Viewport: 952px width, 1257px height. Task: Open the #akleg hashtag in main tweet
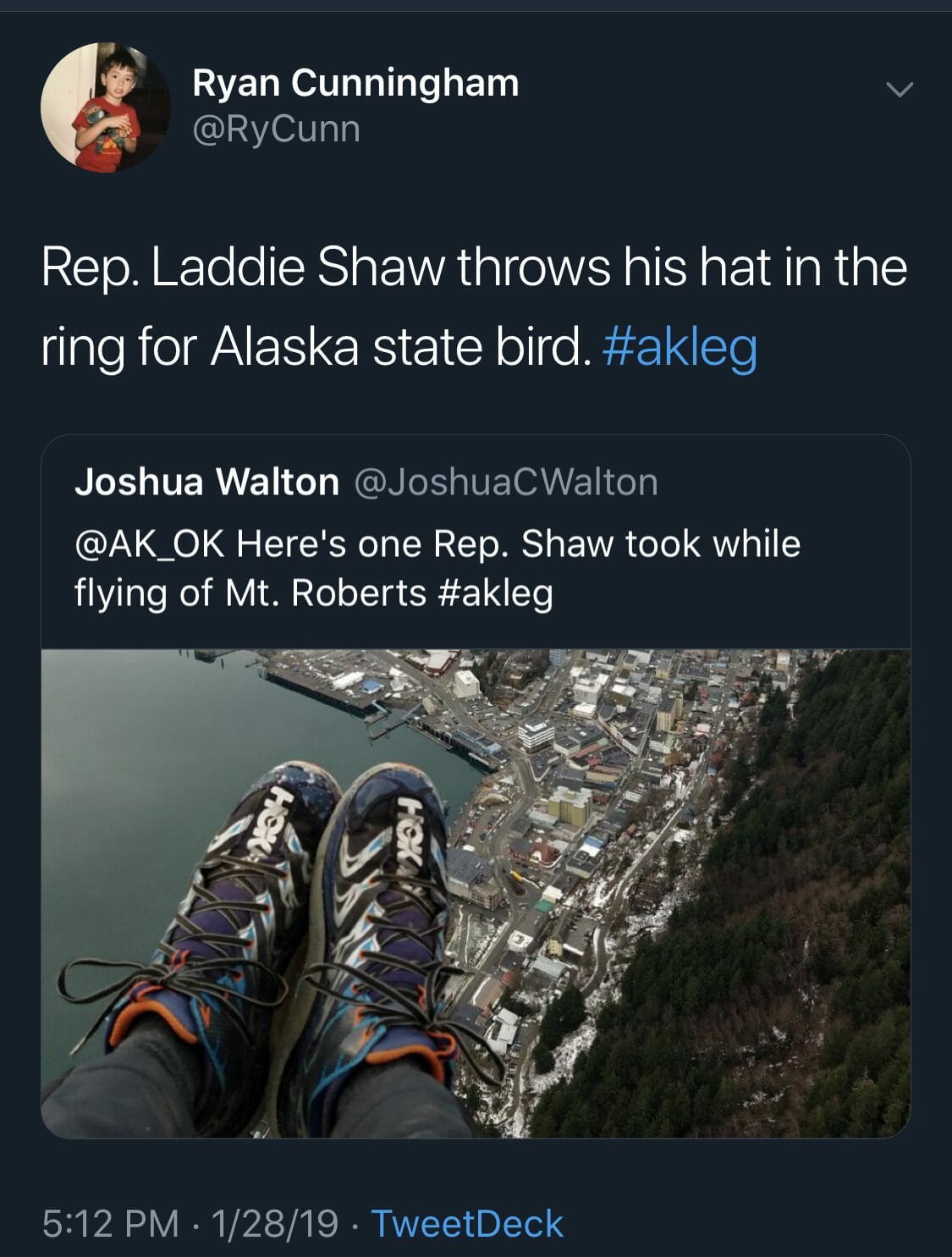(x=680, y=348)
